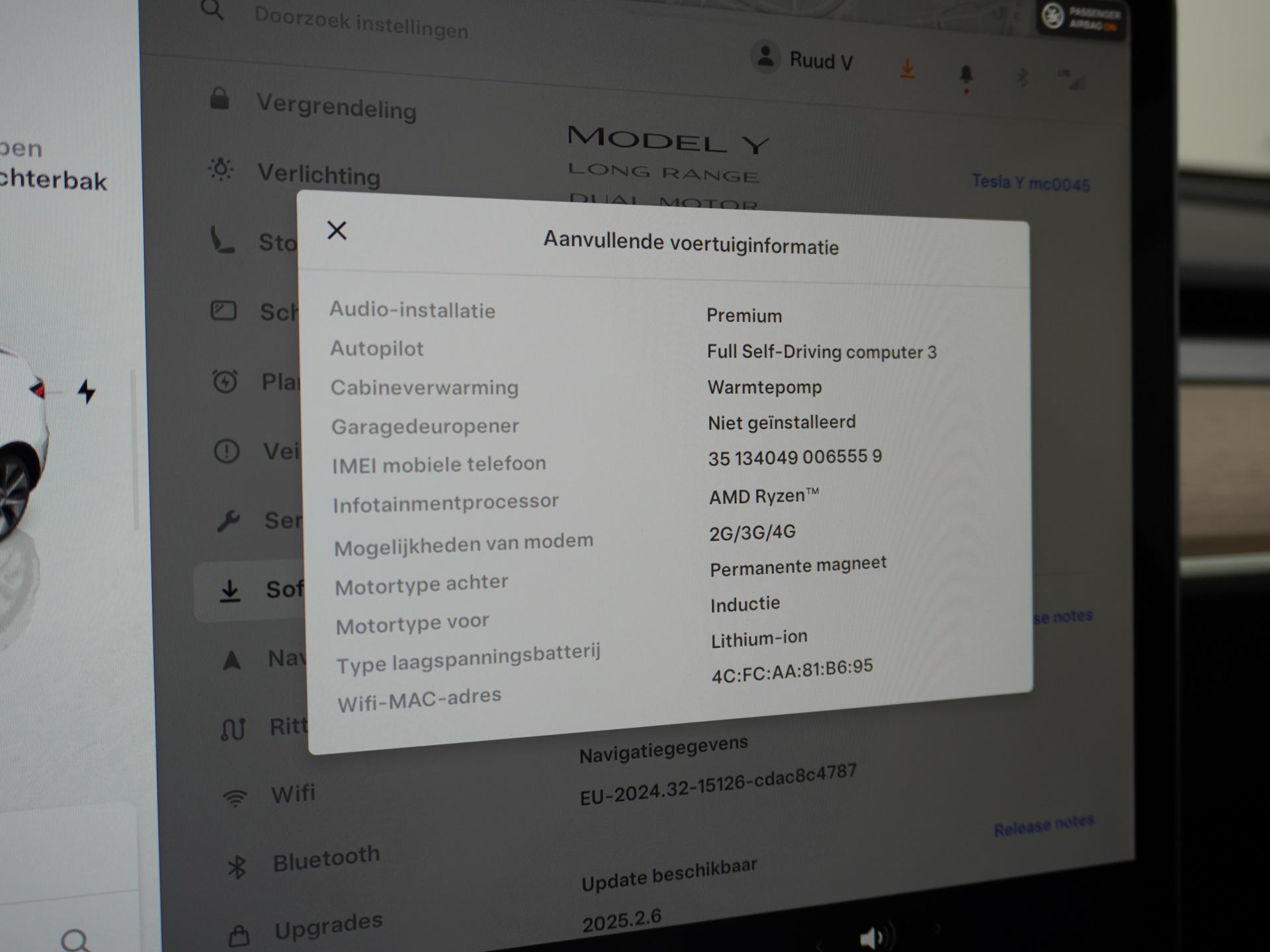
Task: Open the lower Release notes link
Action: (1044, 826)
